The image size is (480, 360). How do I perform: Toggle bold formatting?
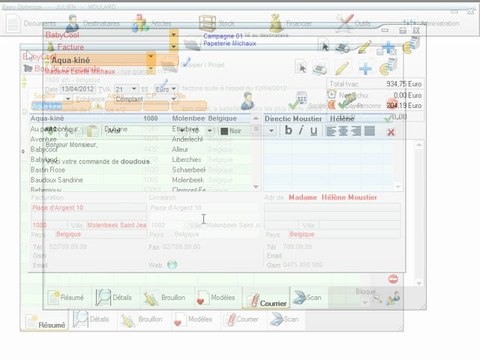(289, 131)
